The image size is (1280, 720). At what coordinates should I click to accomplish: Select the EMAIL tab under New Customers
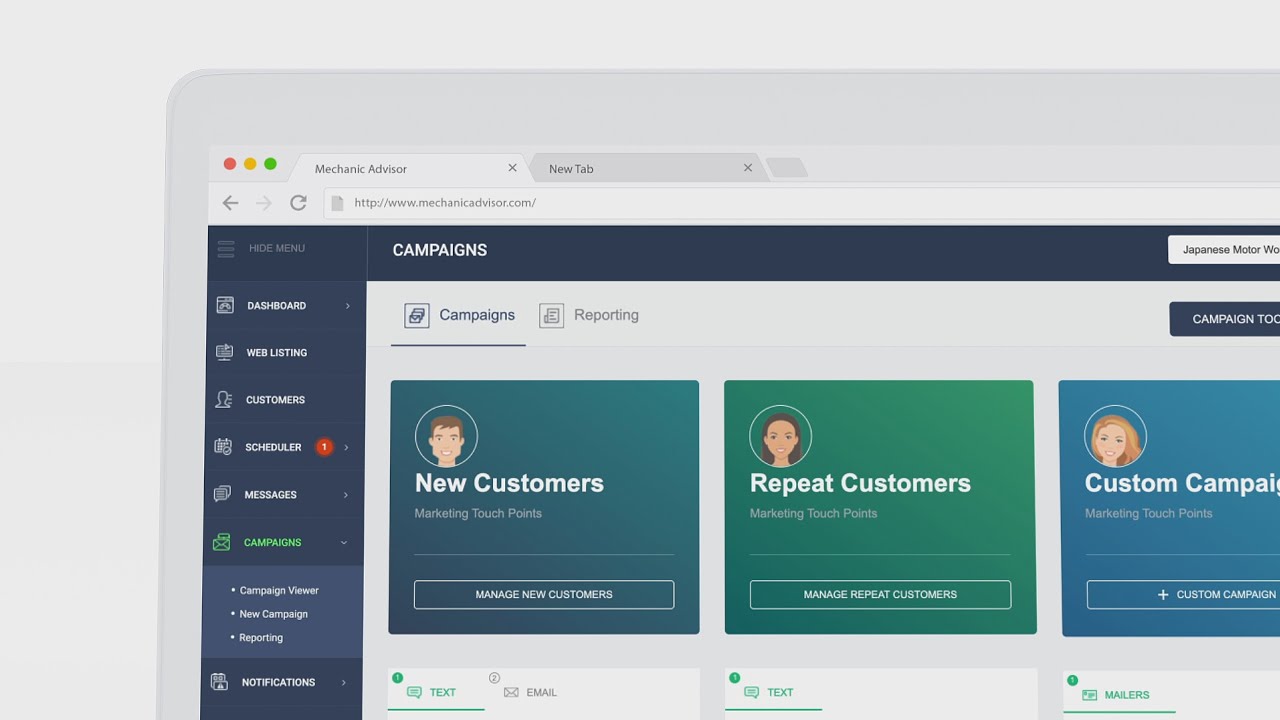pyautogui.click(x=530, y=692)
